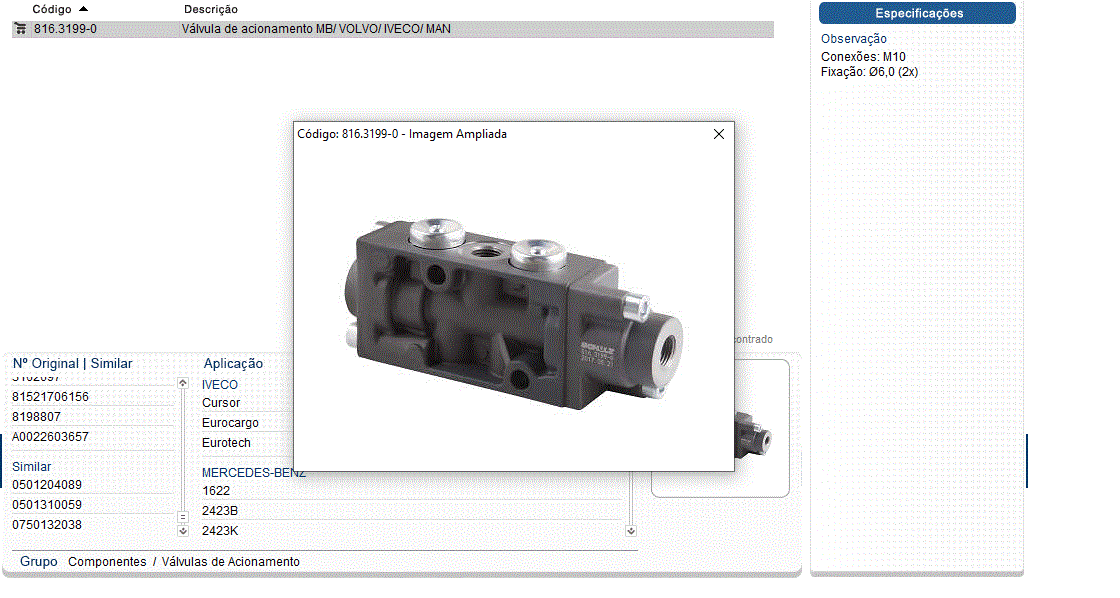Open the Especificações tab header

(917, 13)
